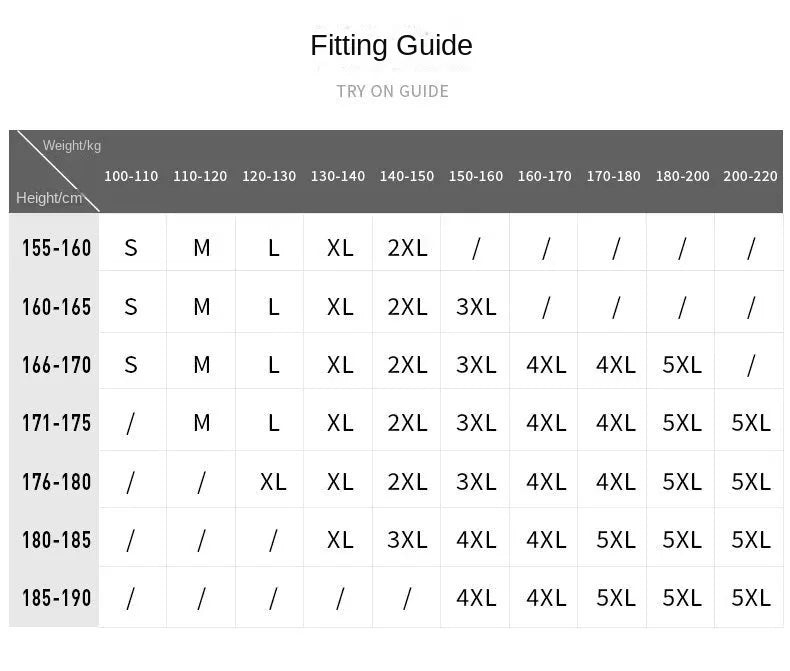This screenshot has height=671, width=790.
Task: Click 2XL cell in row 155-160
Action: click(407, 248)
